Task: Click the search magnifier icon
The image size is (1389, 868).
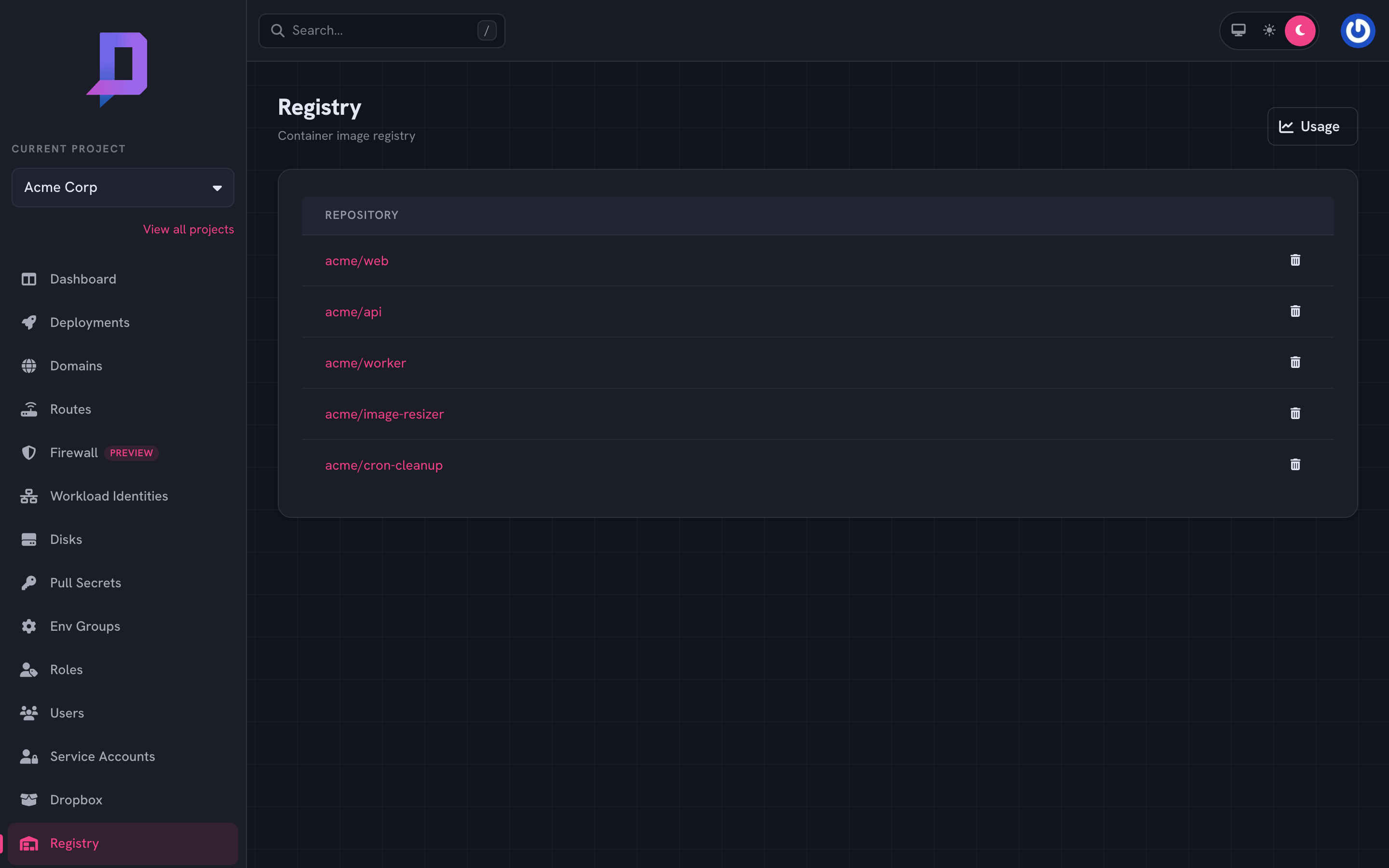Action: [277, 30]
